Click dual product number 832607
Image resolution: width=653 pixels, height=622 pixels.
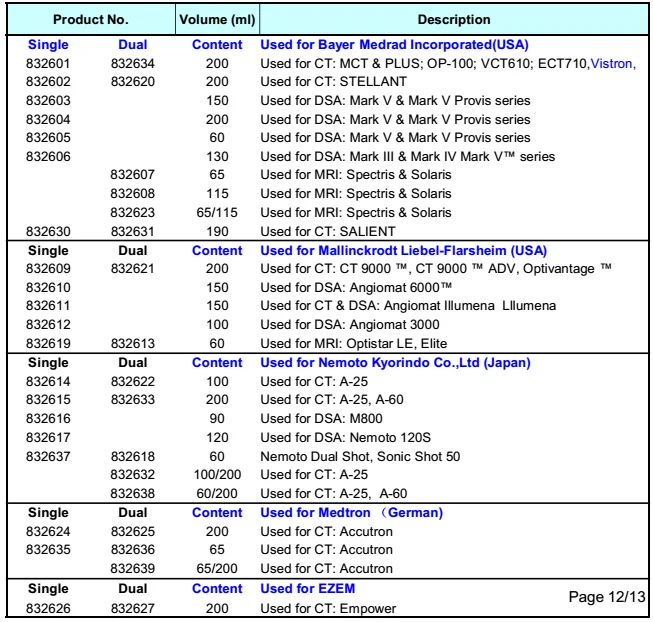pyautogui.click(x=133, y=175)
